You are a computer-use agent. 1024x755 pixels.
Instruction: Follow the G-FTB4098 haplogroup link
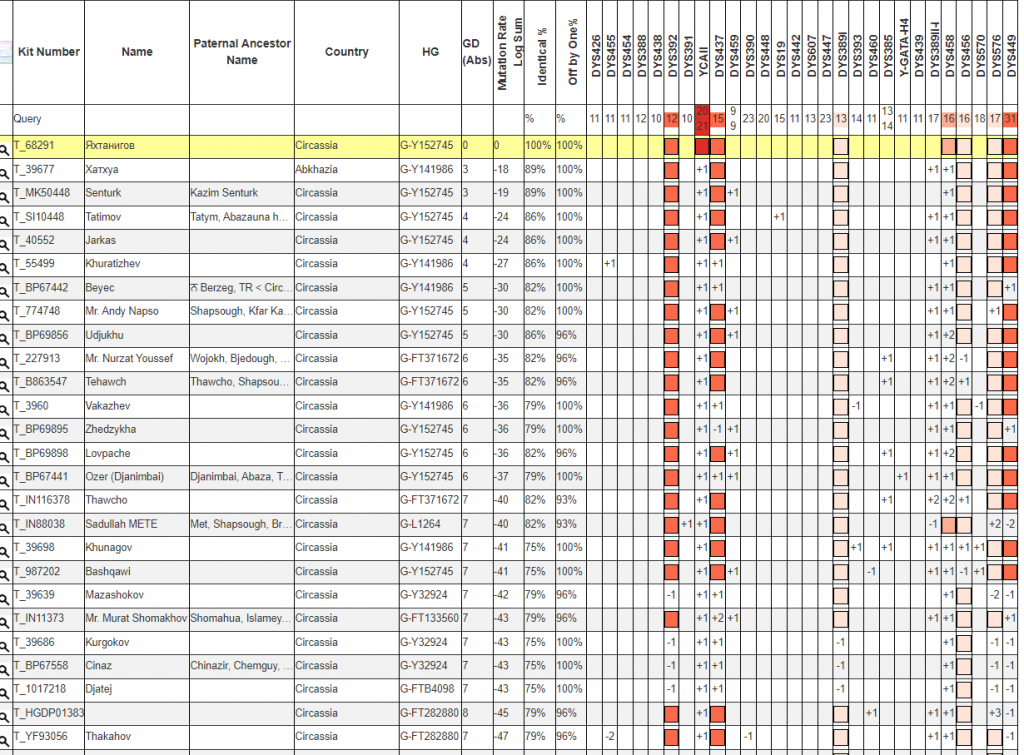(x=428, y=689)
